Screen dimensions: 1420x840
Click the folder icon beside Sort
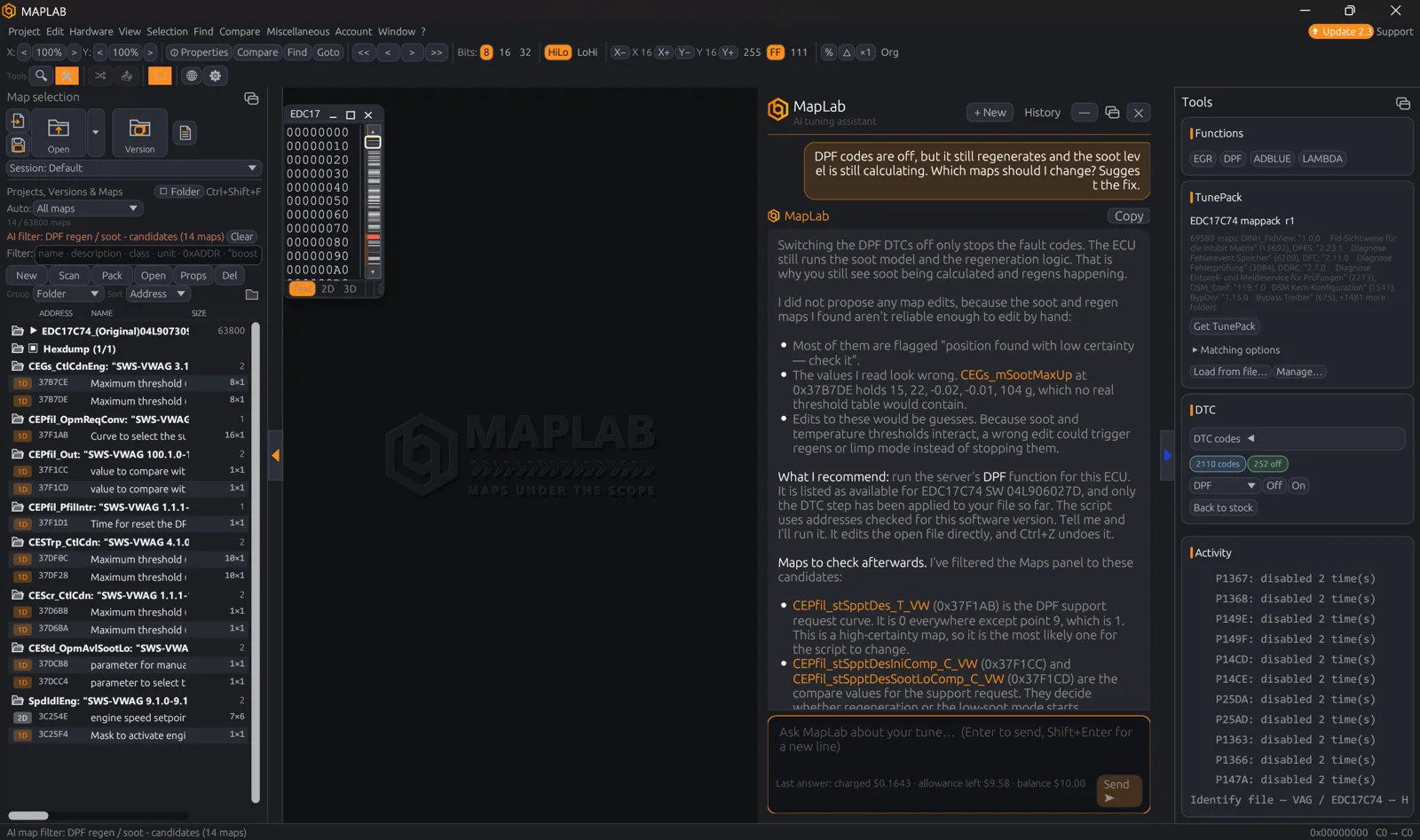(x=252, y=294)
